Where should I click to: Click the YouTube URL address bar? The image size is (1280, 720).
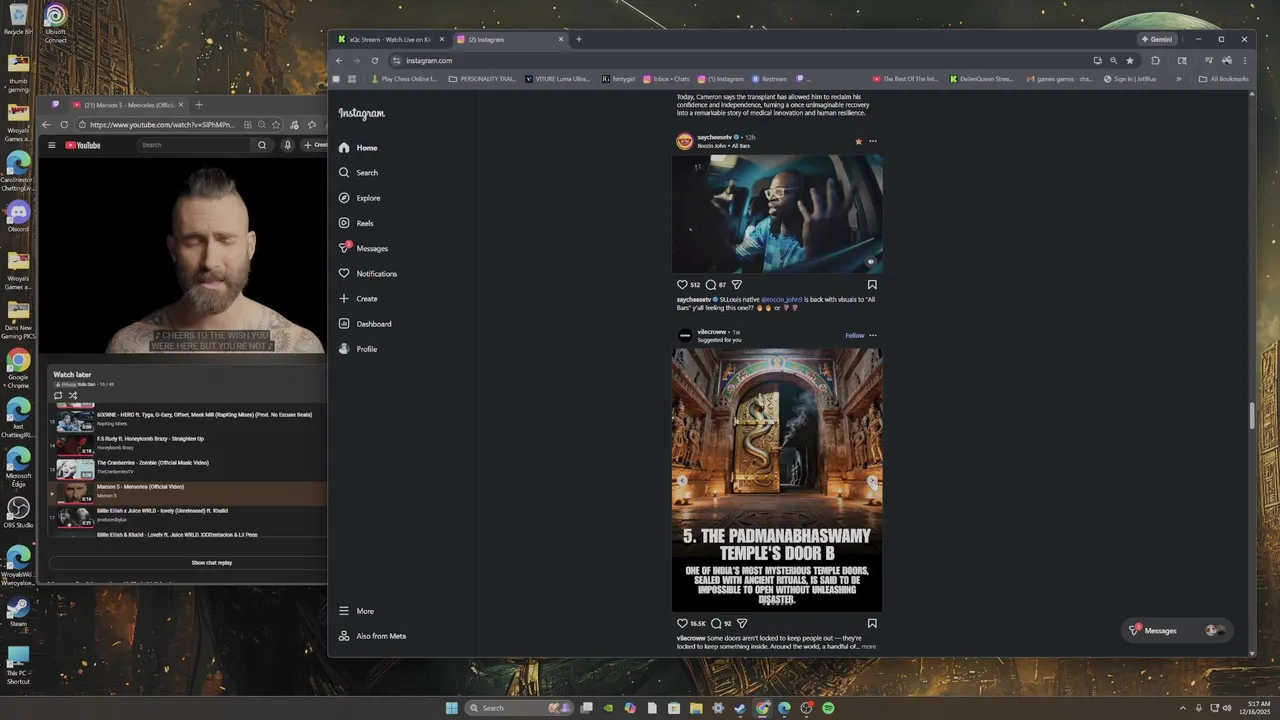click(x=160, y=125)
